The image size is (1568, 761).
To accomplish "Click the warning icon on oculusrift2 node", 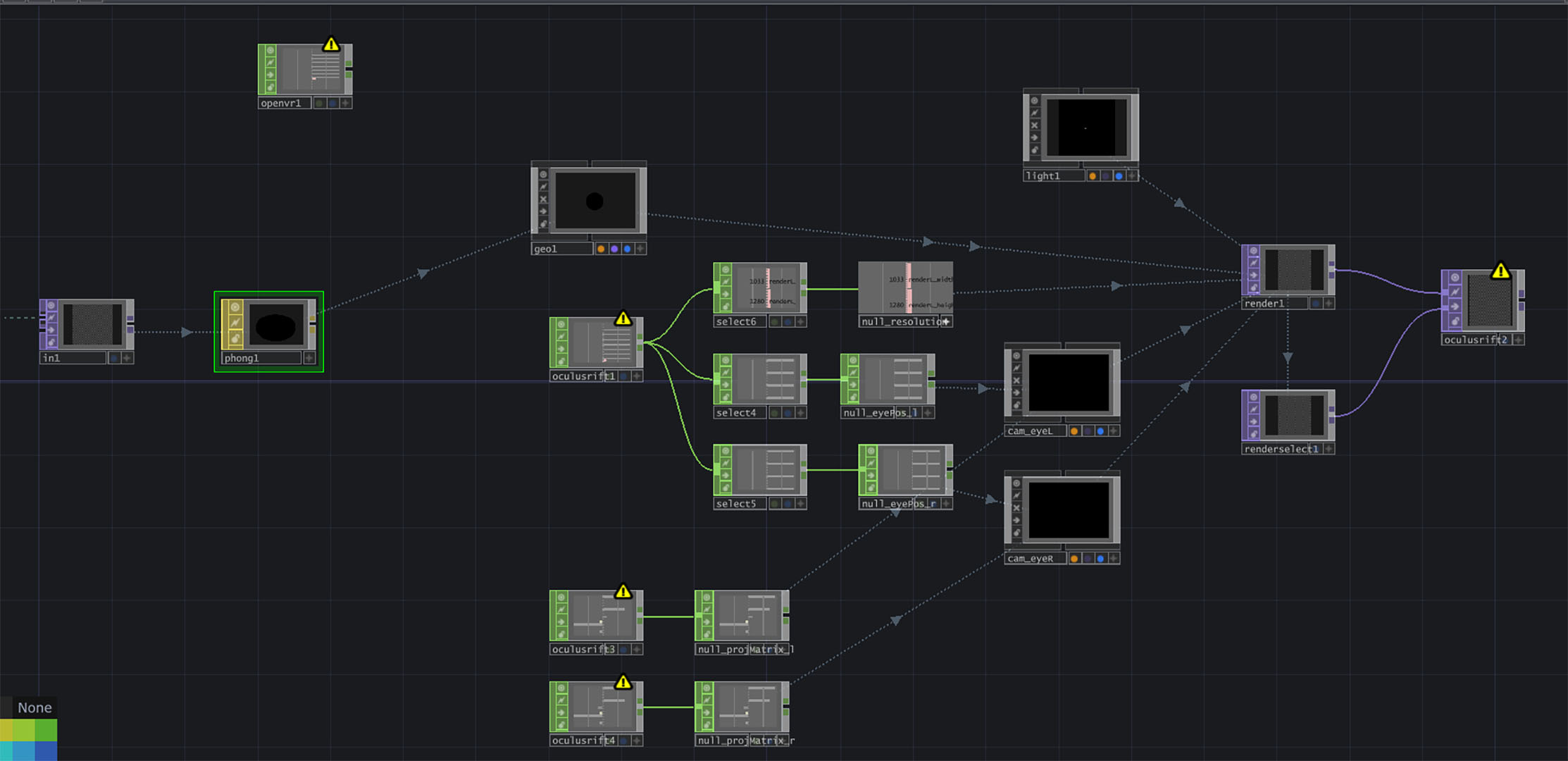I will point(1500,271).
